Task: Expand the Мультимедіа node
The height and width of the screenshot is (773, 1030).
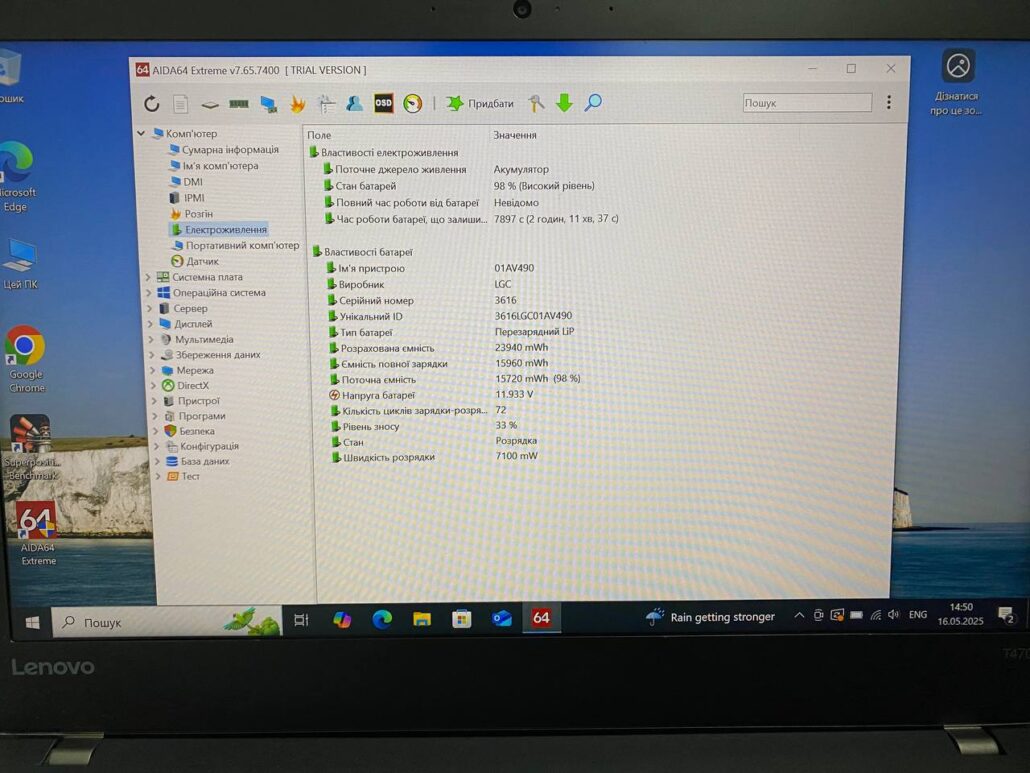Action: click(152, 340)
